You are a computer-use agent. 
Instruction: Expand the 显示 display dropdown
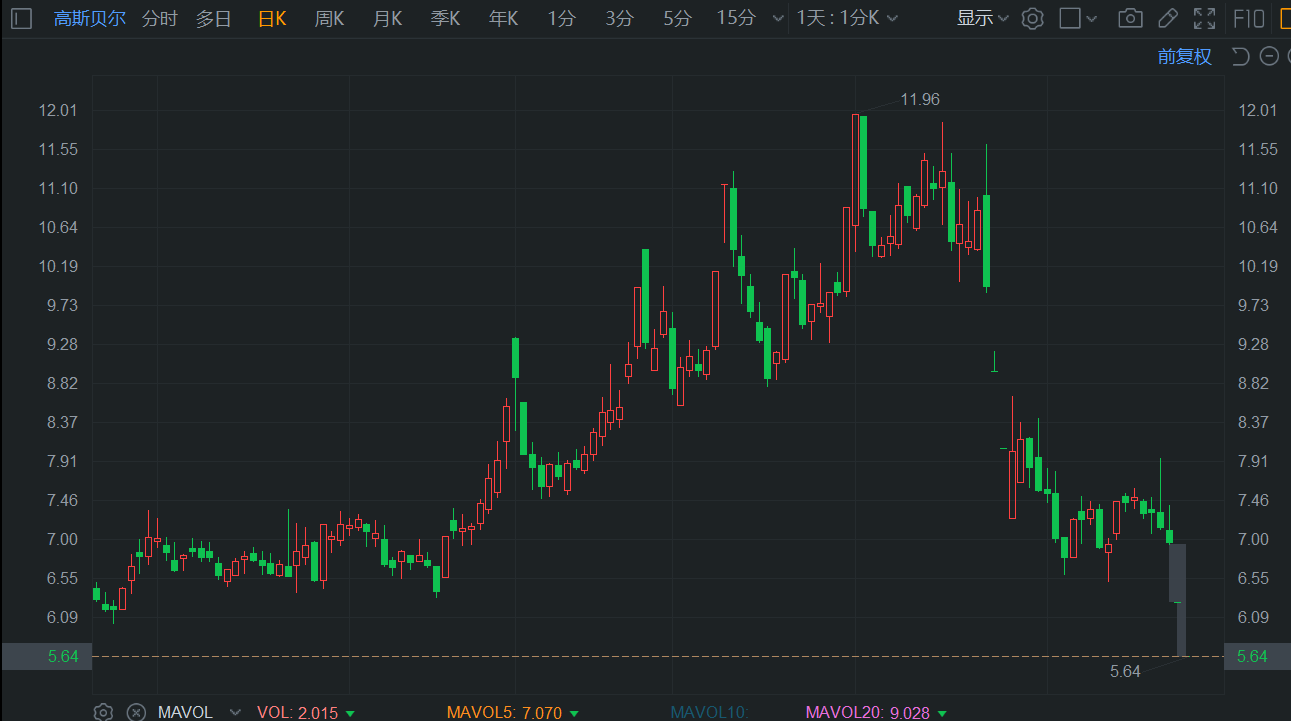pos(983,18)
